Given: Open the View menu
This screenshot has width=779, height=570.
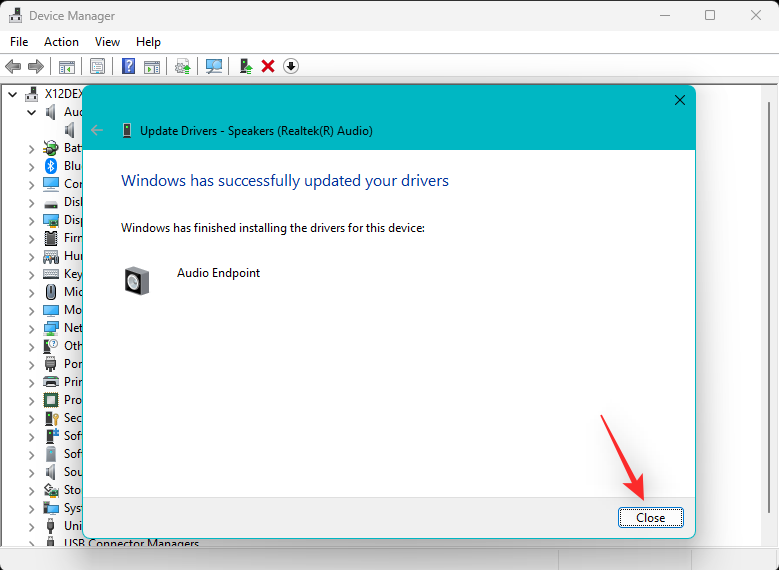Looking at the screenshot, I should click(x=107, y=42).
